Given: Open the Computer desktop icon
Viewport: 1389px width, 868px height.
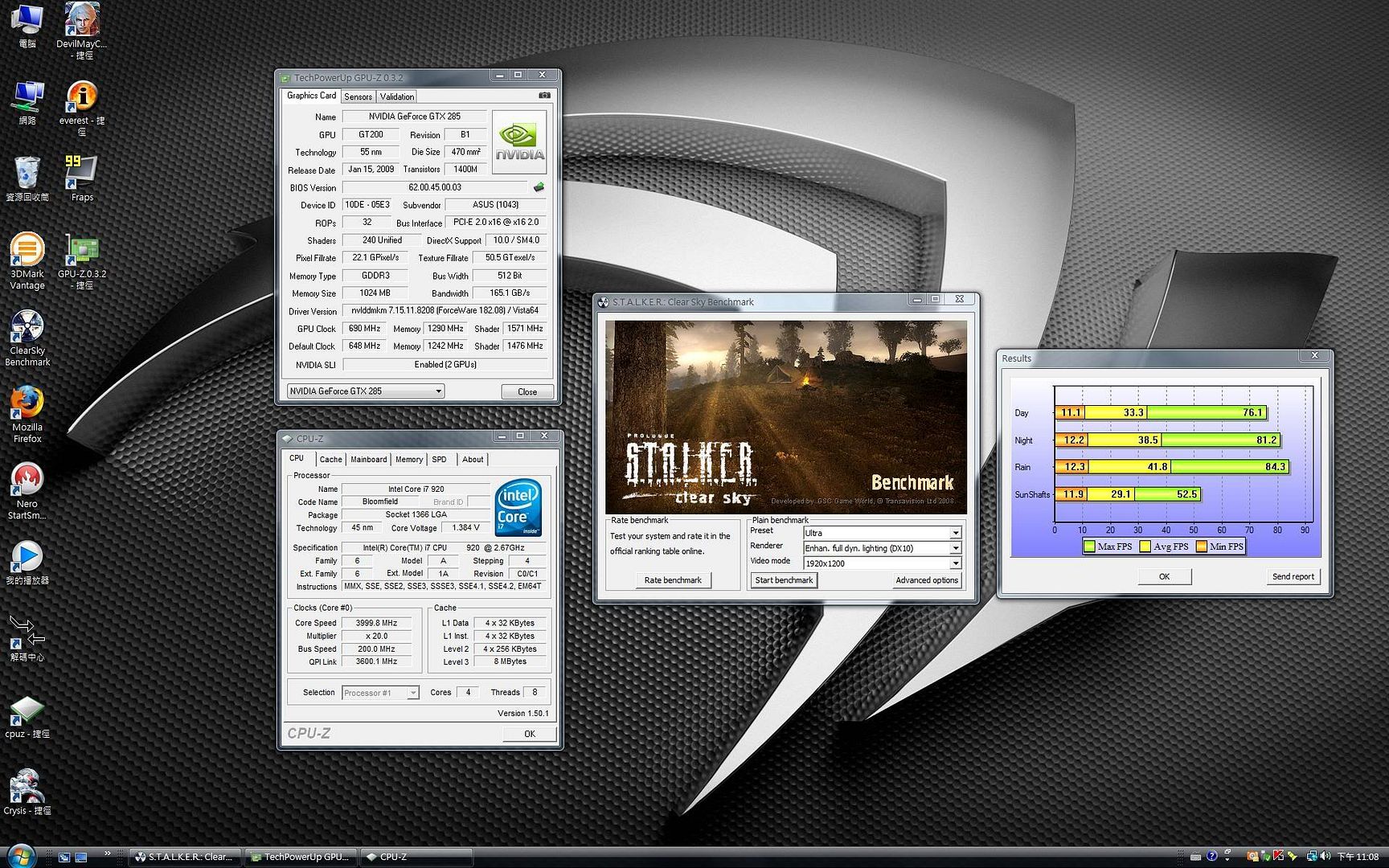Looking at the screenshot, I should point(27,27).
